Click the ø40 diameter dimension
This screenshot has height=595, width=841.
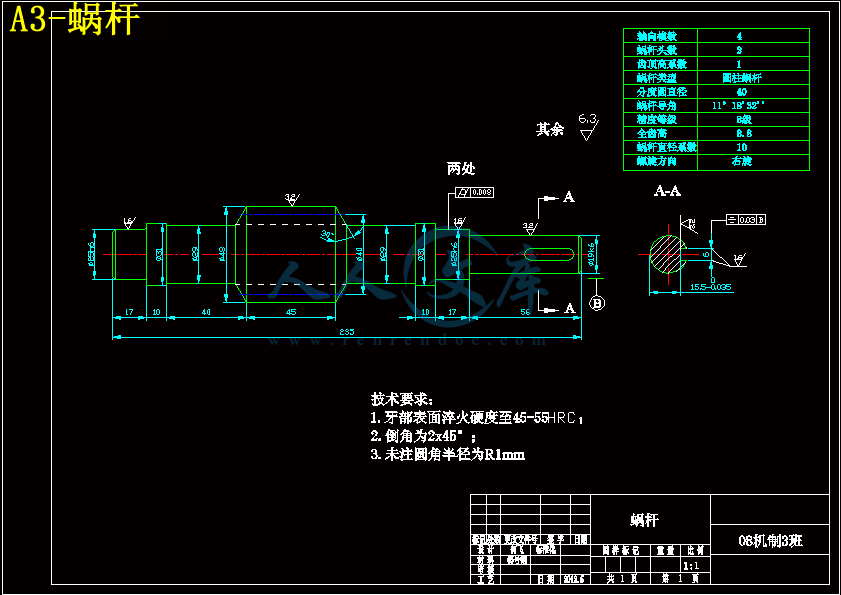pyautogui.click(x=359, y=254)
